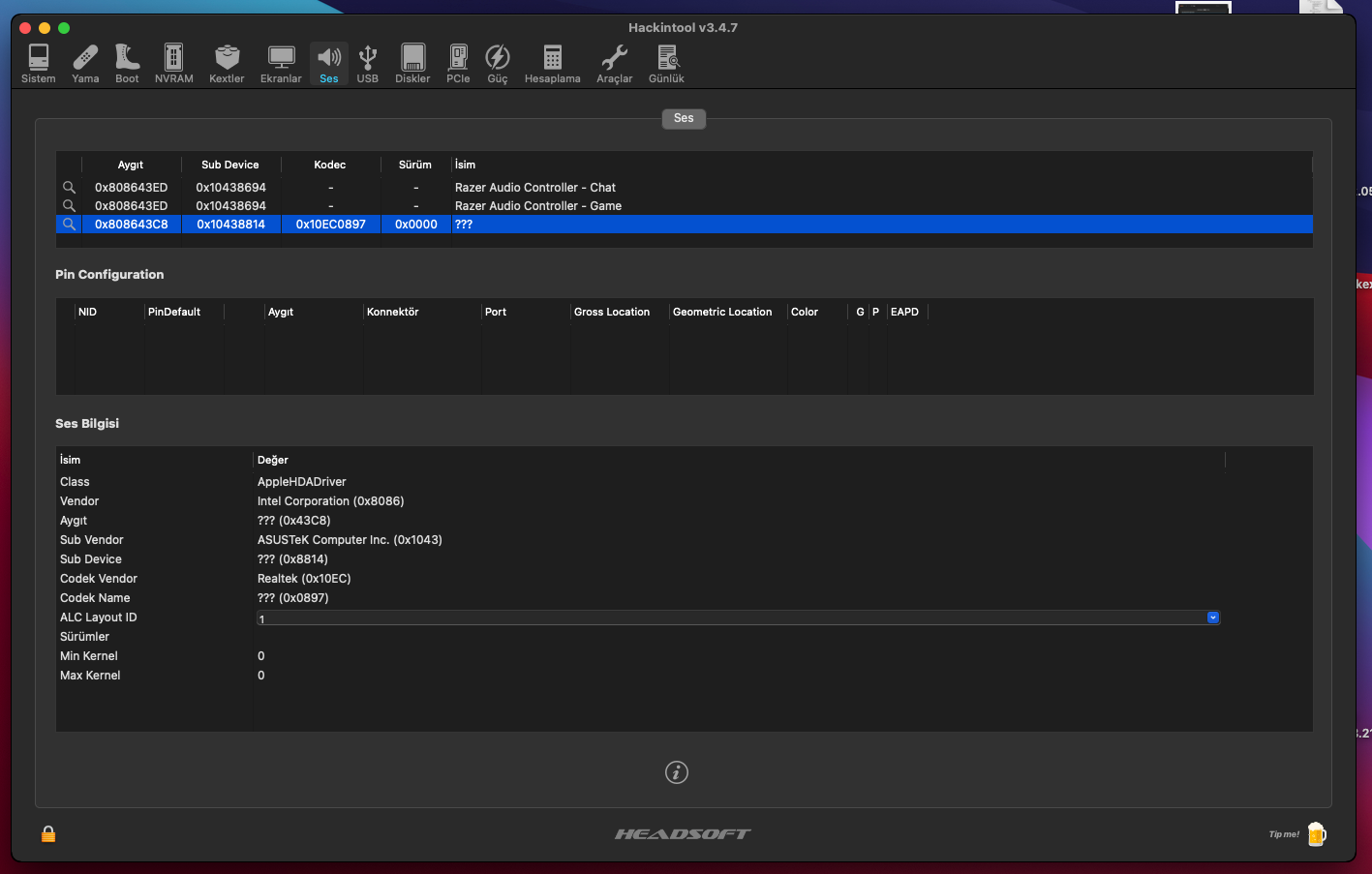Image resolution: width=1372 pixels, height=874 pixels.
Task: Switch to the Kextler section
Action: coord(227,64)
